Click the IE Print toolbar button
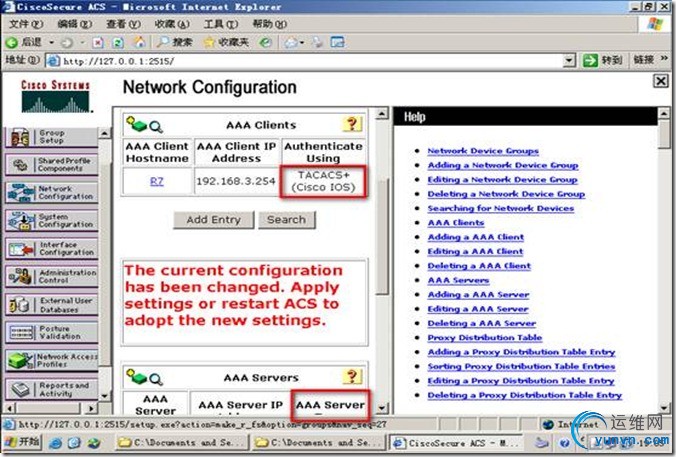Image resolution: width=676 pixels, height=457 pixels. 318,42
